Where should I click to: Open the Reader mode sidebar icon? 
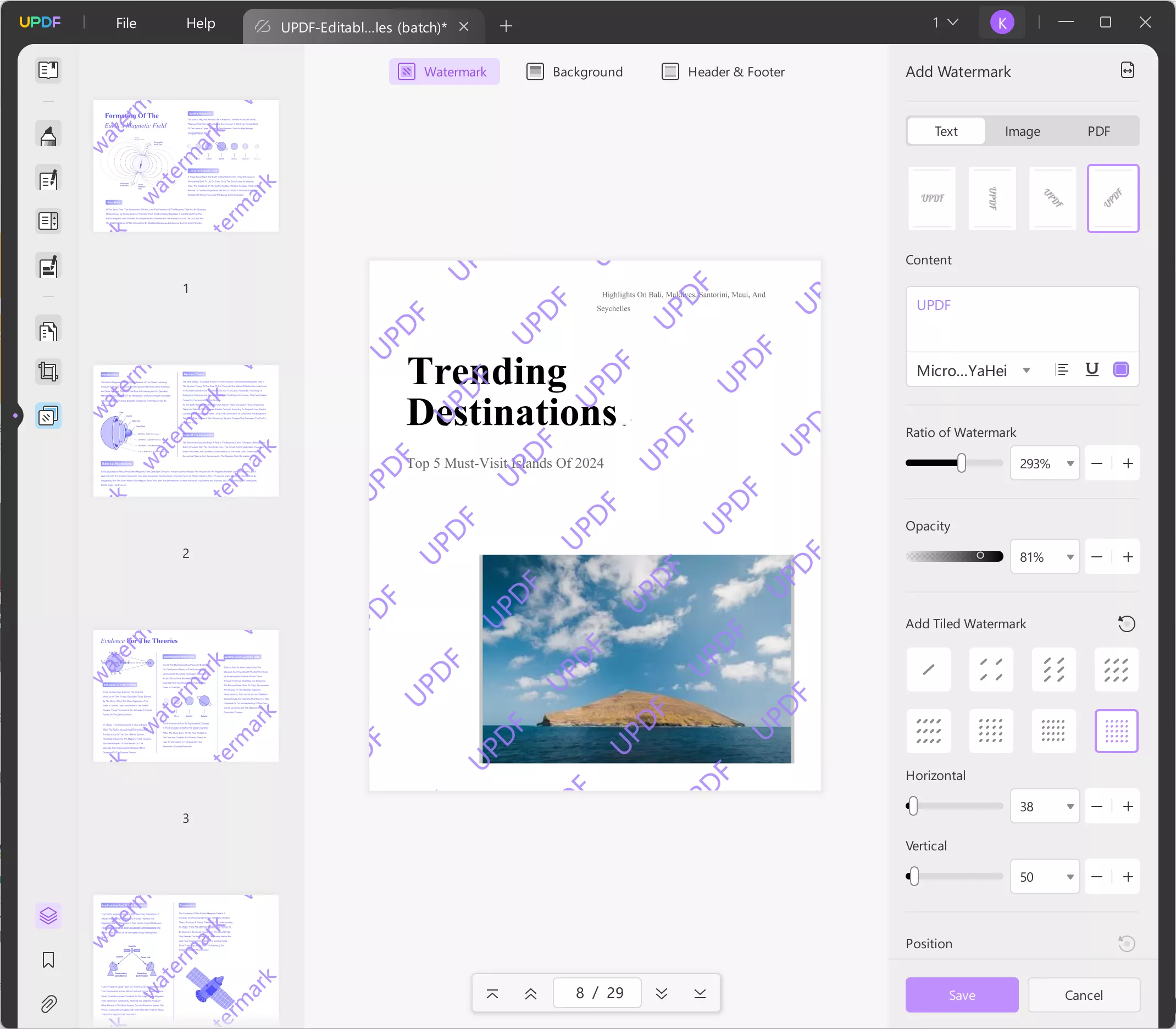pyautogui.click(x=48, y=70)
